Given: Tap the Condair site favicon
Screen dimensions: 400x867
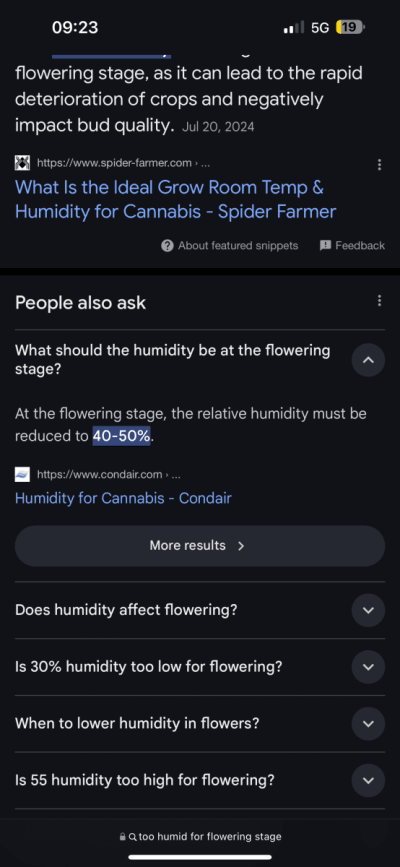Looking at the screenshot, I should pyautogui.click(x=22, y=474).
